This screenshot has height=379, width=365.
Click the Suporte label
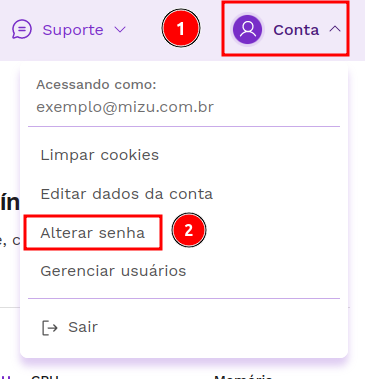point(73,30)
